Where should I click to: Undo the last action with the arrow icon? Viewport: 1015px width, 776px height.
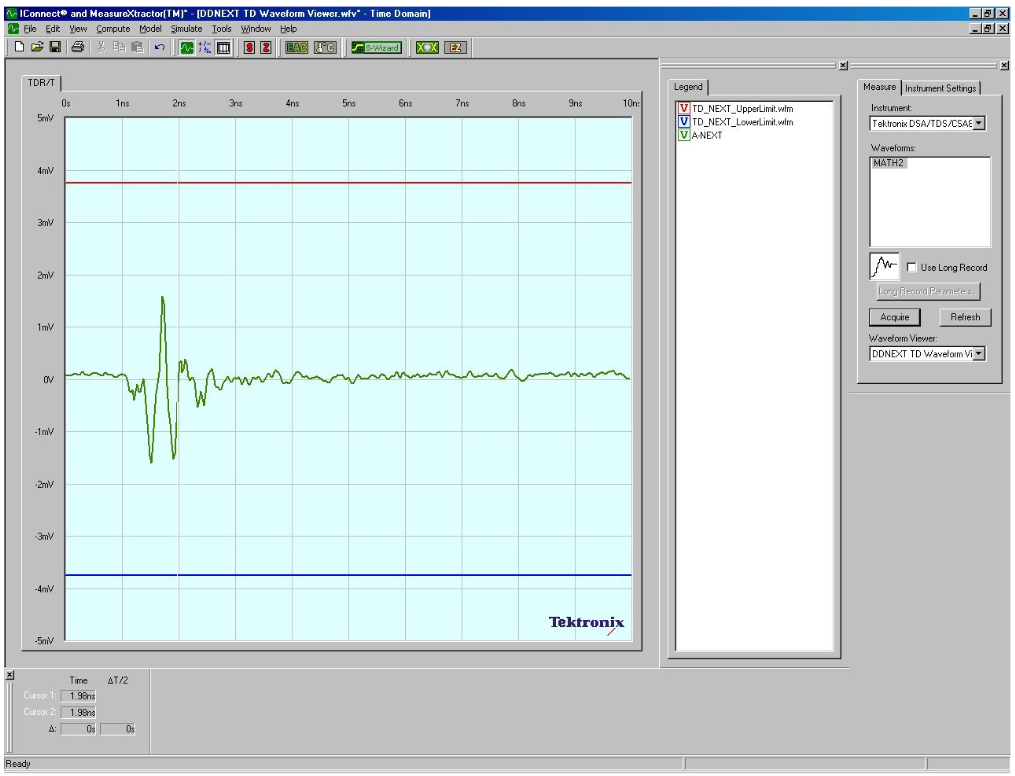pyautogui.click(x=159, y=47)
